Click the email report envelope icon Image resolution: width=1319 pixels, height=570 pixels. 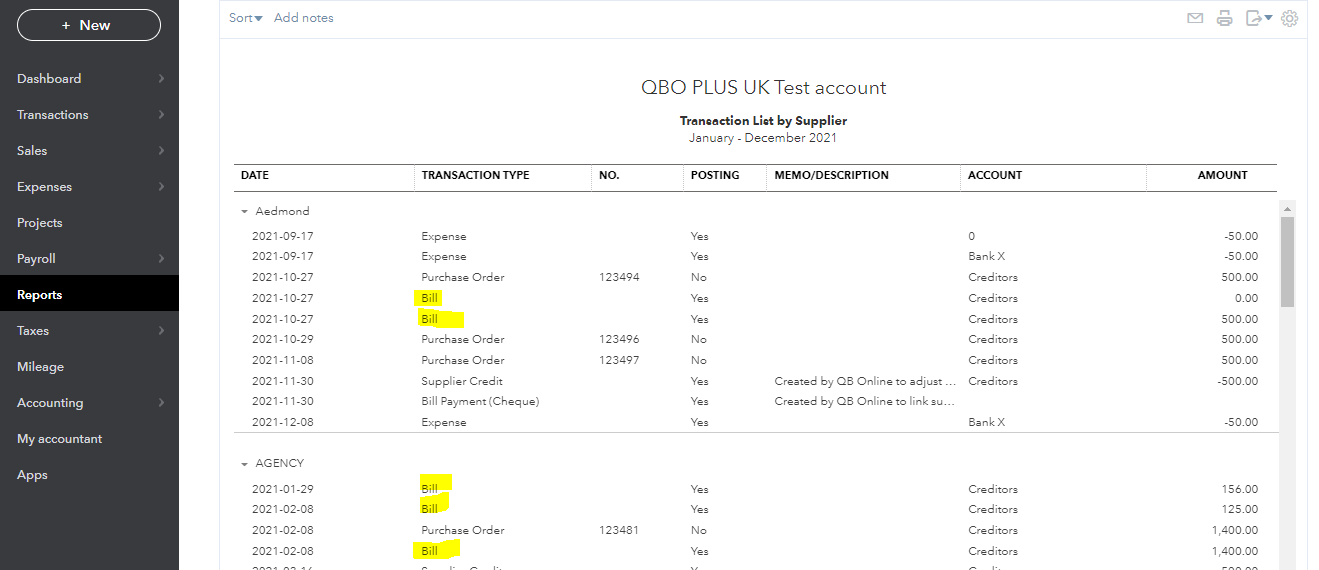1194,18
